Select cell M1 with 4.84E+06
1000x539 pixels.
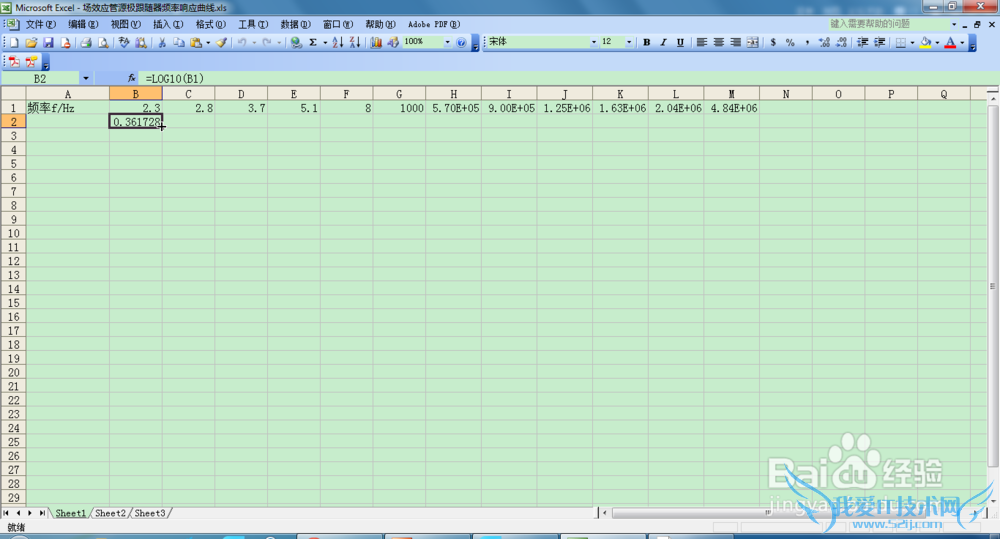pyautogui.click(x=732, y=108)
